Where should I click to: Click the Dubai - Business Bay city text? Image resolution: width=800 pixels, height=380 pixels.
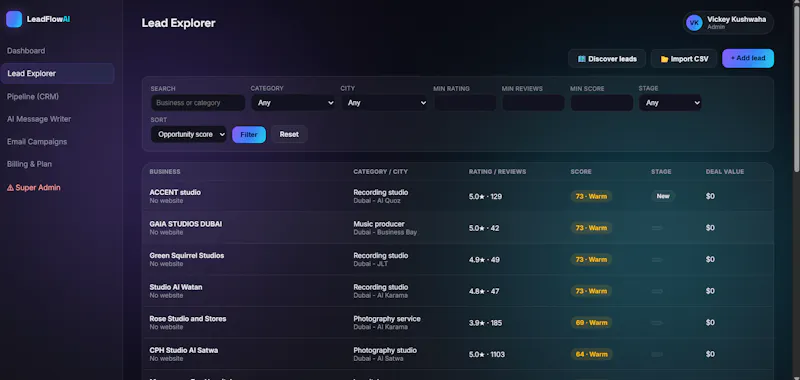click(x=385, y=232)
